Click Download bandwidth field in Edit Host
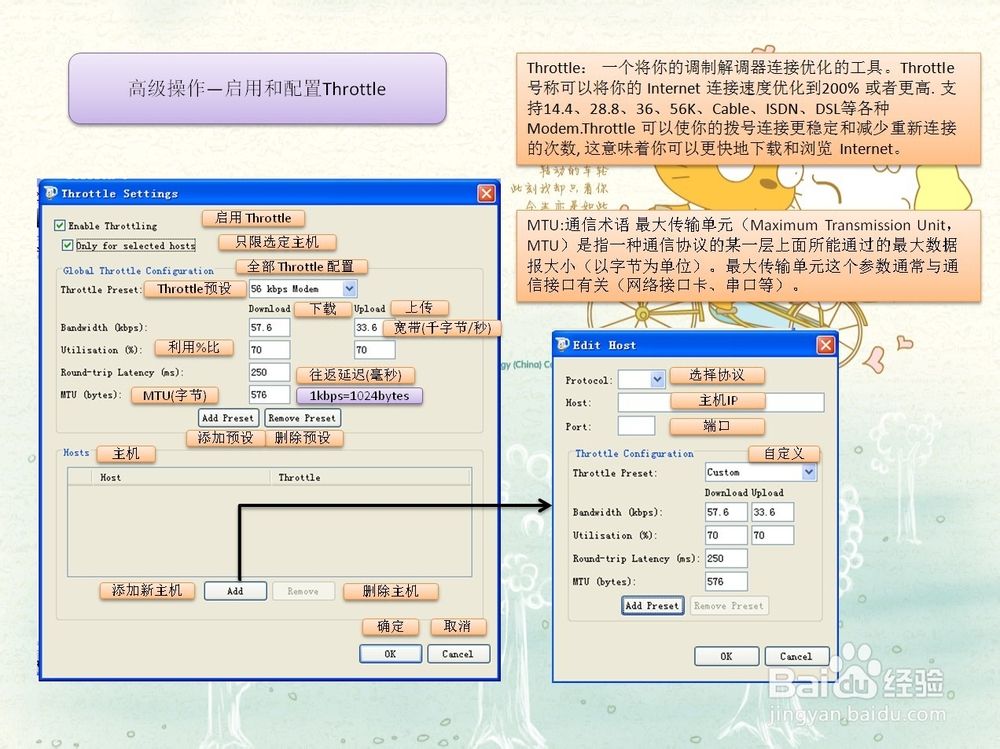Image resolution: width=1000 pixels, height=749 pixels. (726, 512)
